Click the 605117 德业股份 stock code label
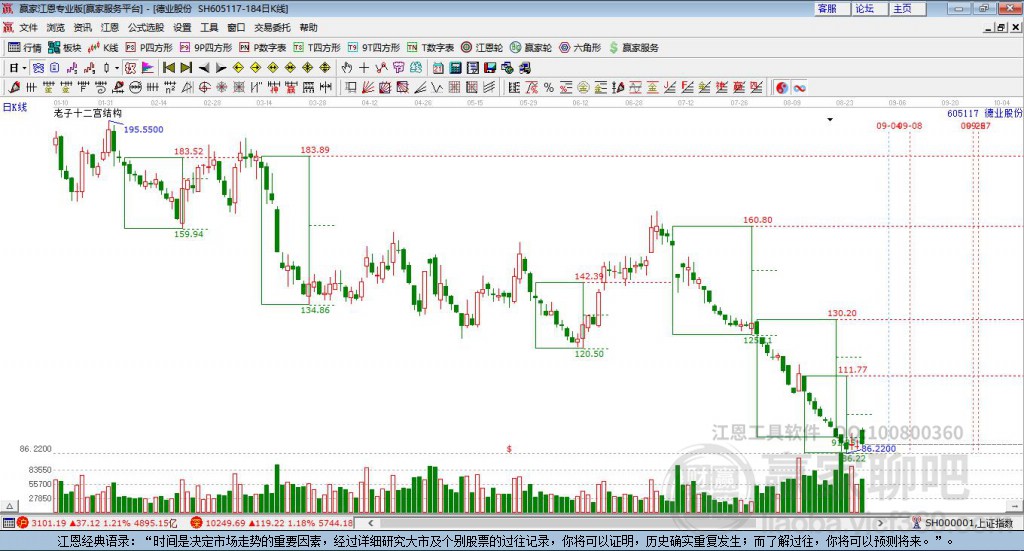The height and width of the screenshot is (551, 1024). coord(984,113)
